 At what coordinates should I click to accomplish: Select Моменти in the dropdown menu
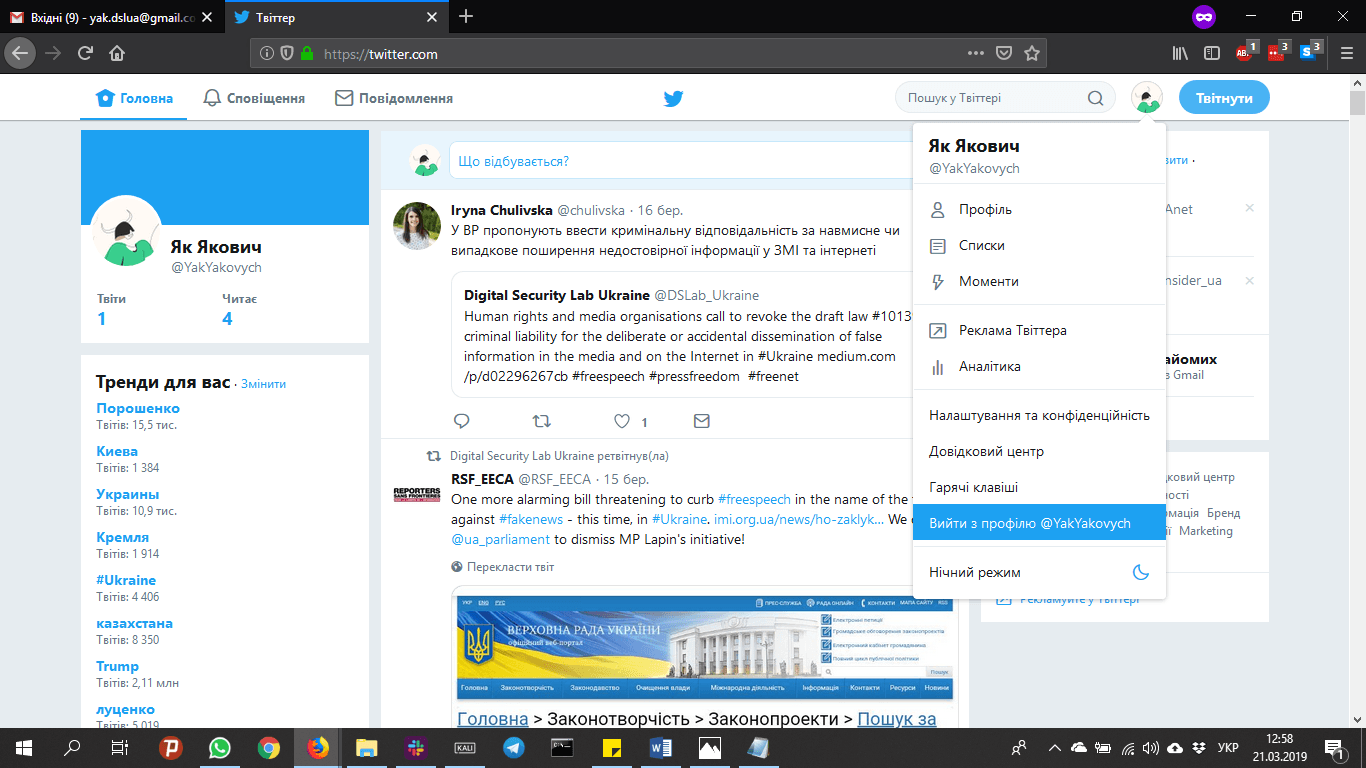coord(1039,281)
